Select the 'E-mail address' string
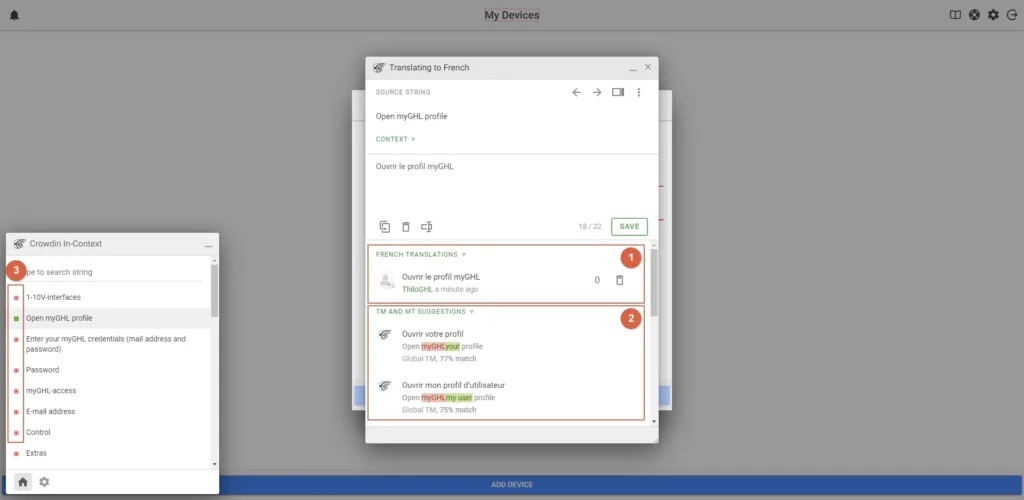 [50, 411]
